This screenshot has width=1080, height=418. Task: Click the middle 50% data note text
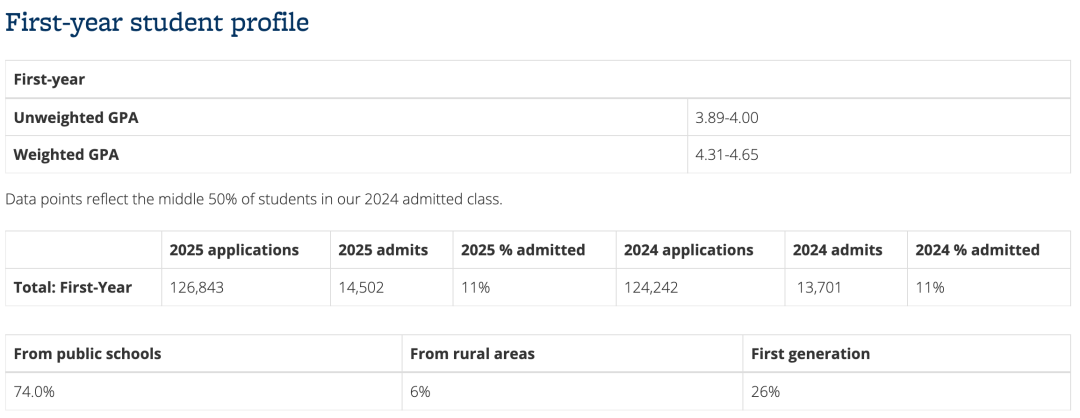[x=254, y=200]
